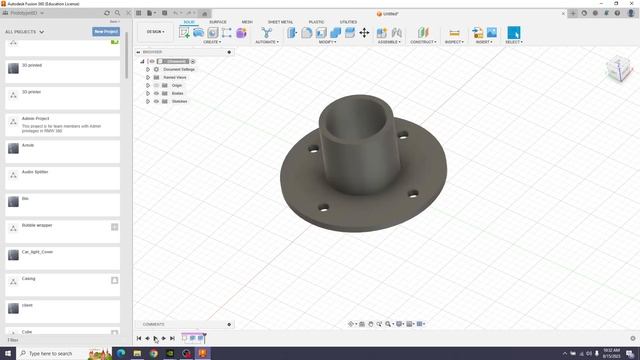Select the Derive tool in Create
This screenshot has width=640, height=360.
213,33
